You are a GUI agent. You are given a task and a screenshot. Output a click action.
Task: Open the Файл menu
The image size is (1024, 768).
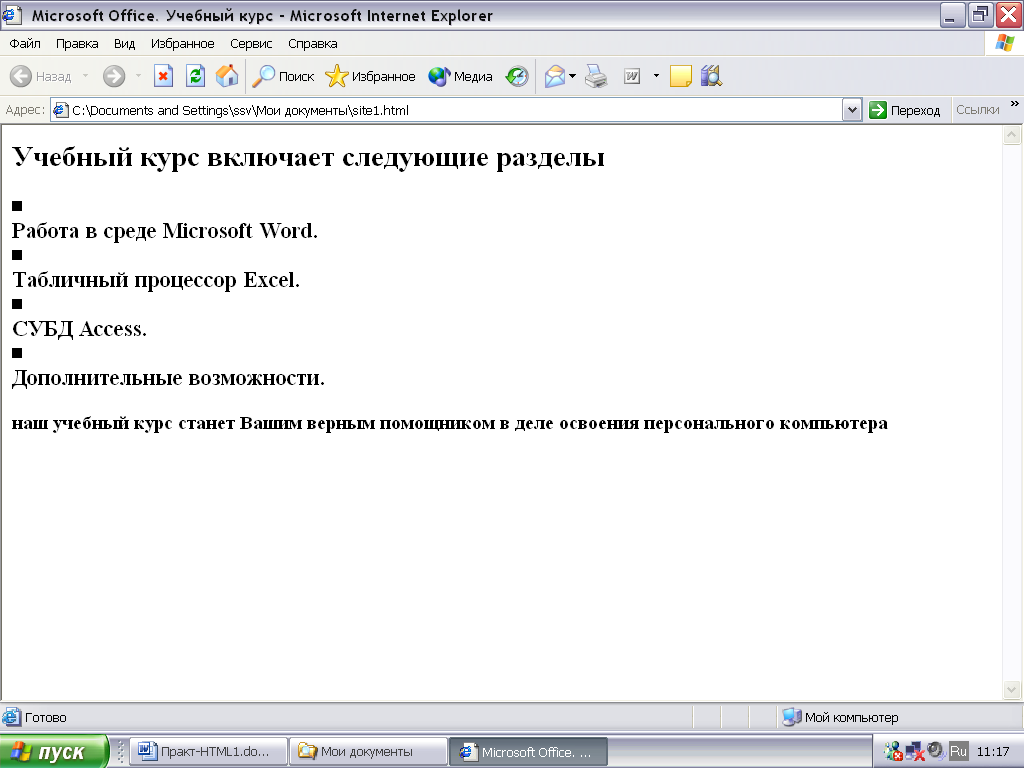[x=25, y=44]
